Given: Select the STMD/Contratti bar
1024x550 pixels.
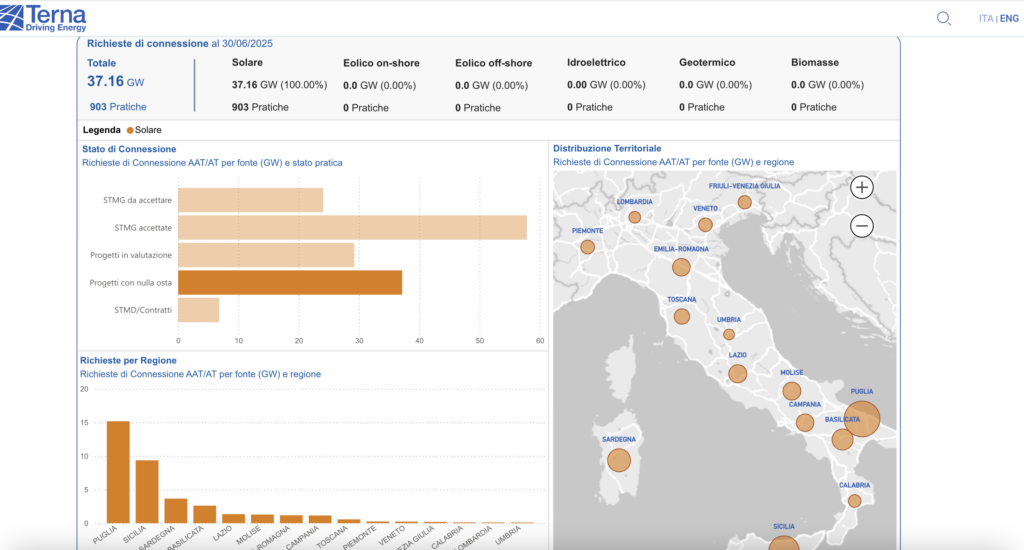Looking at the screenshot, I should (x=199, y=310).
